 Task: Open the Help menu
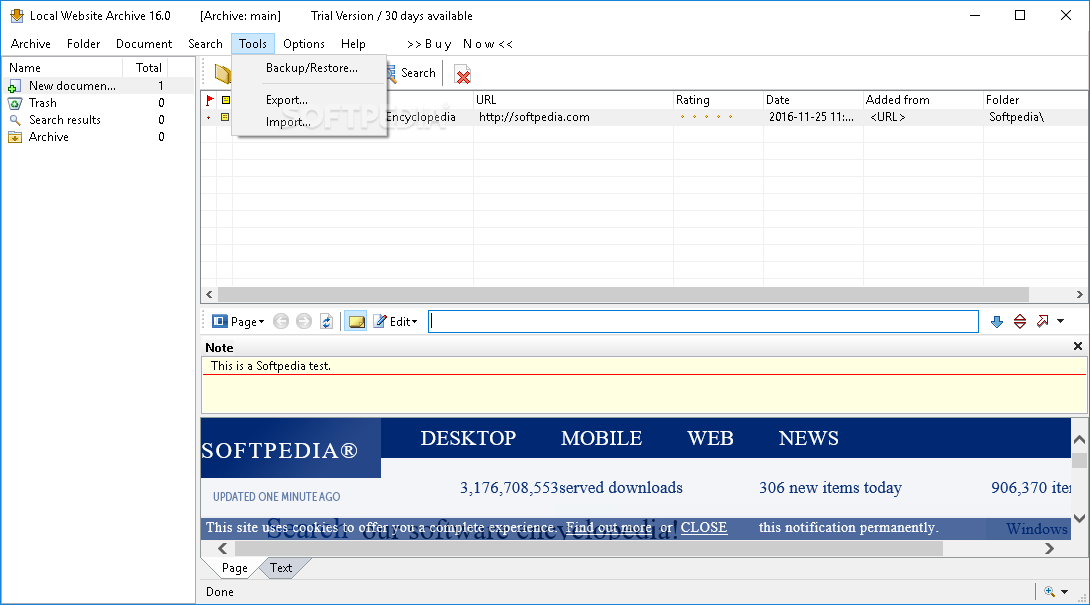pyautogui.click(x=353, y=44)
